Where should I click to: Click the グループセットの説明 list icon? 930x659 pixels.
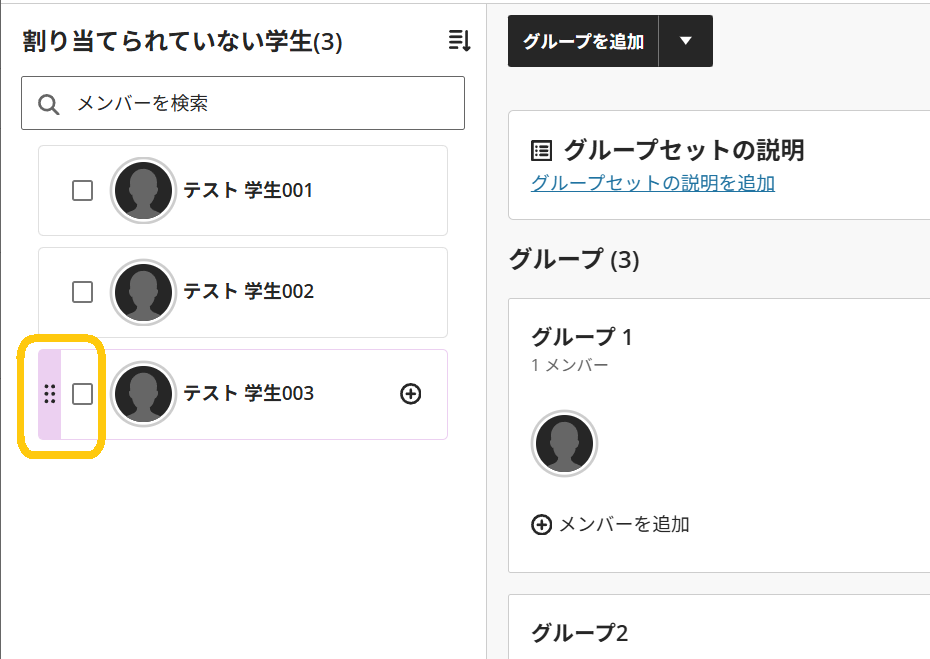coord(541,151)
